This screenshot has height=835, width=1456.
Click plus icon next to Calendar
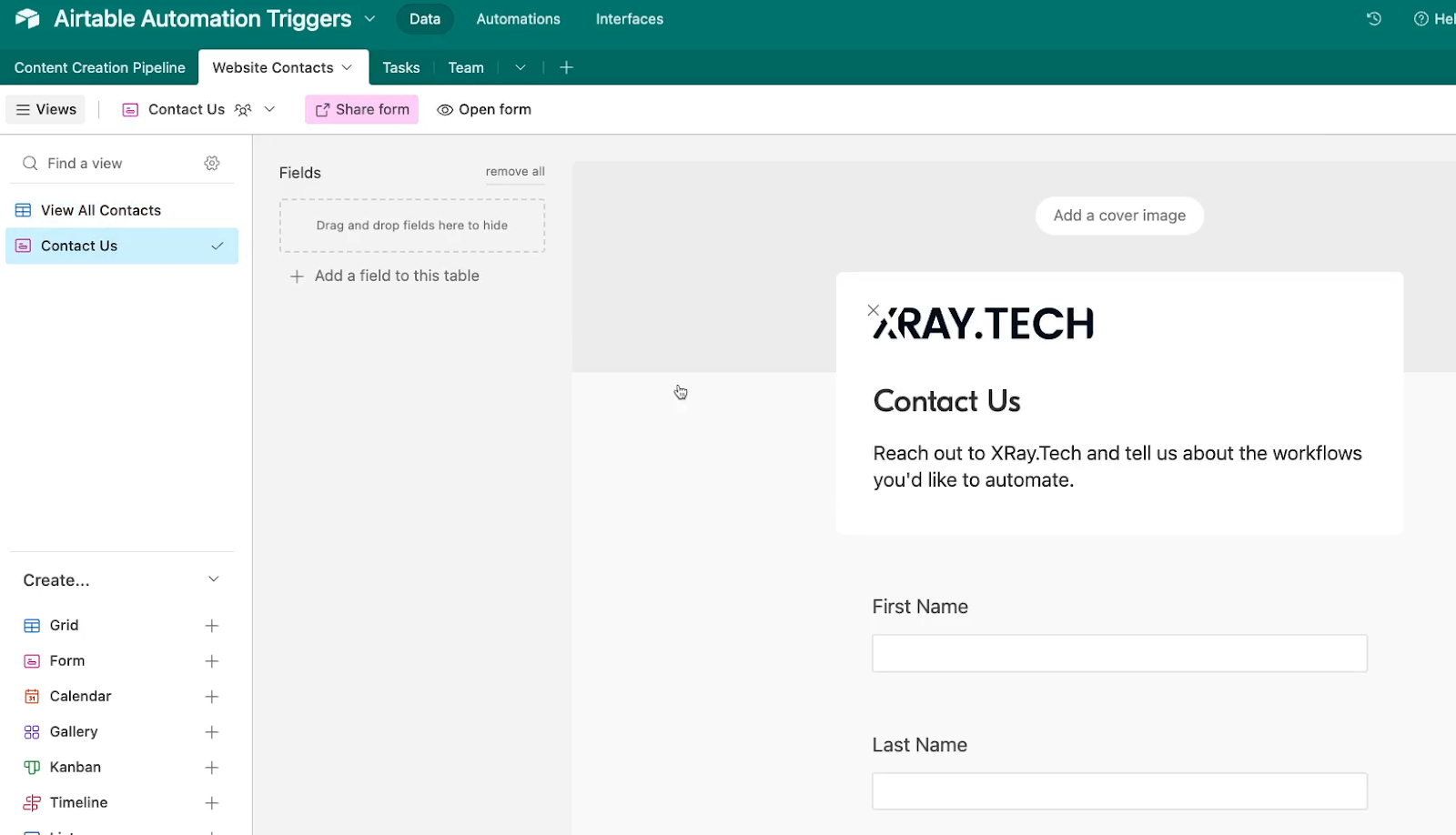pyautogui.click(x=212, y=697)
